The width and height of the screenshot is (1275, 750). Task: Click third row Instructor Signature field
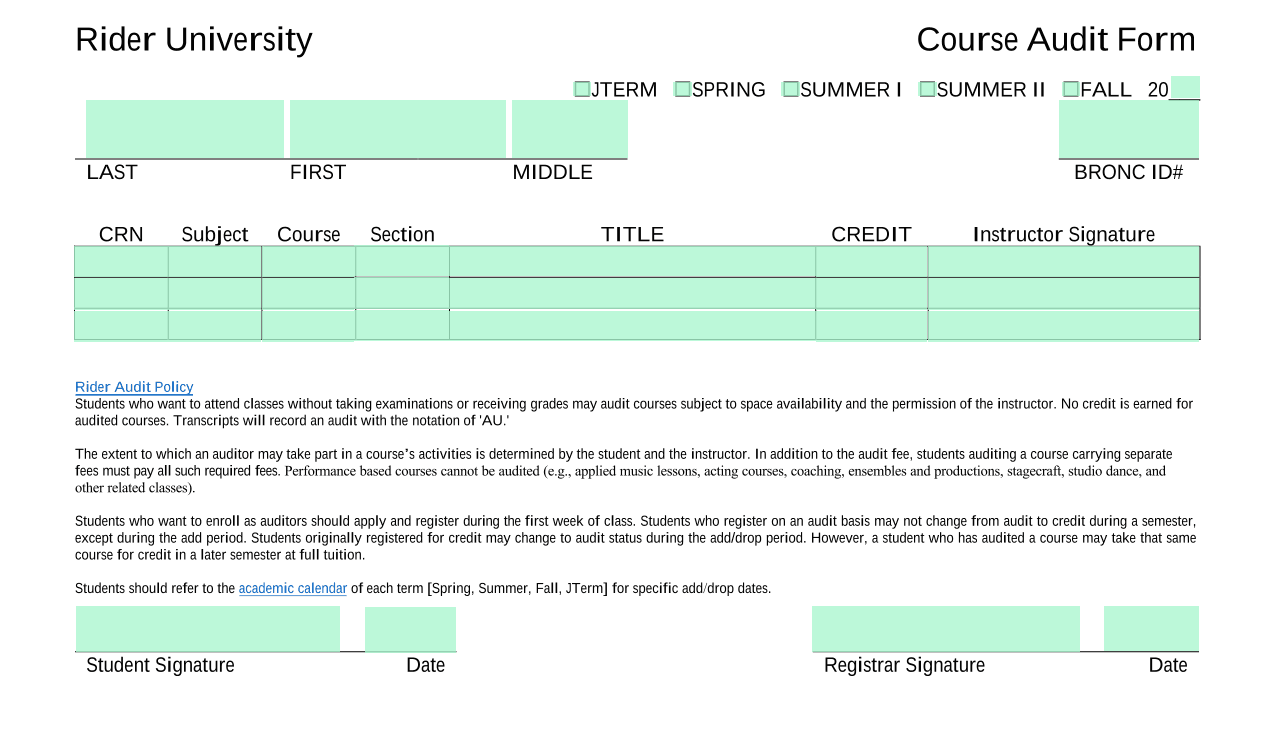tap(1064, 325)
